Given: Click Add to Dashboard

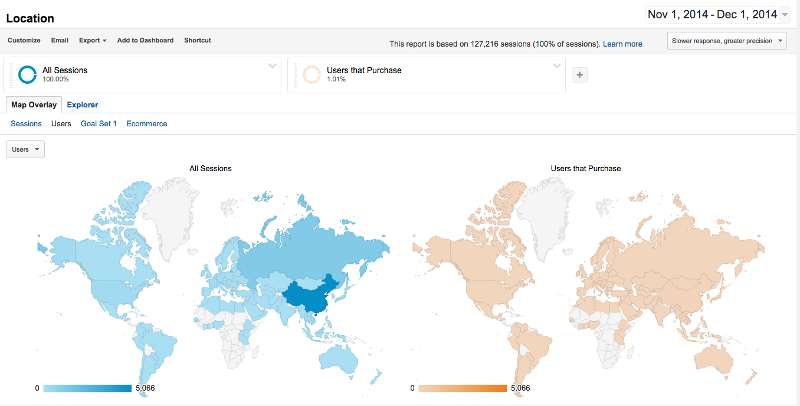Looking at the screenshot, I should pyautogui.click(x=145, y=40).
